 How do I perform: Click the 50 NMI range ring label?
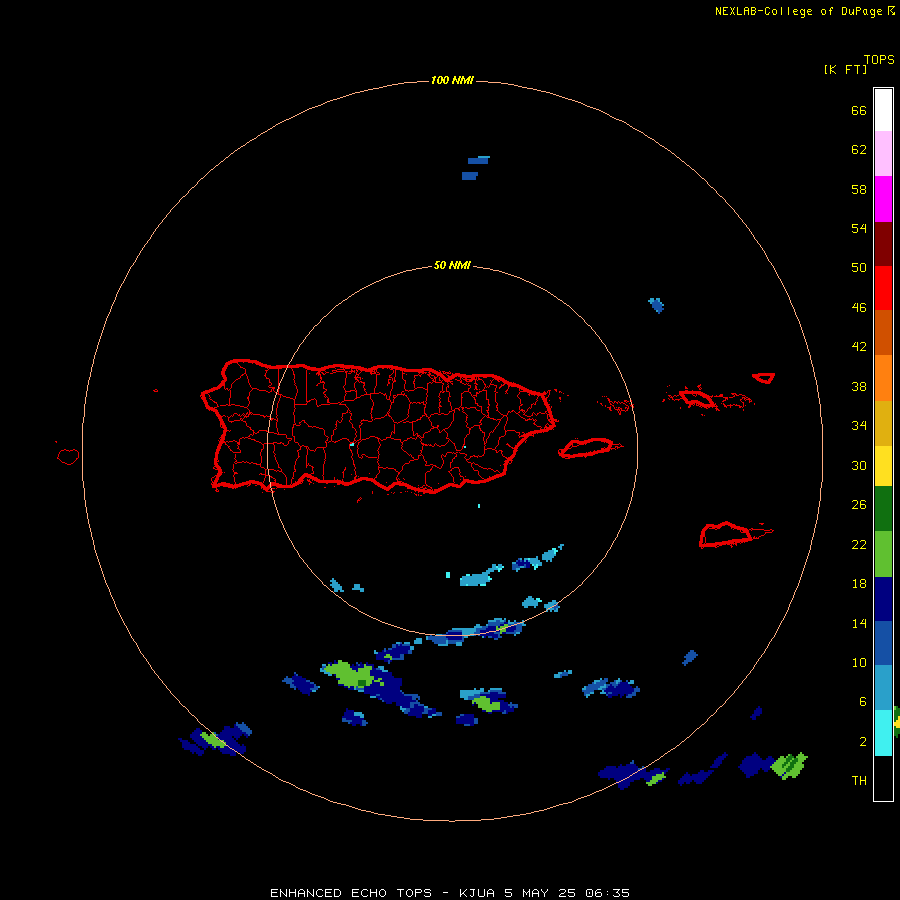pos(452,265)
